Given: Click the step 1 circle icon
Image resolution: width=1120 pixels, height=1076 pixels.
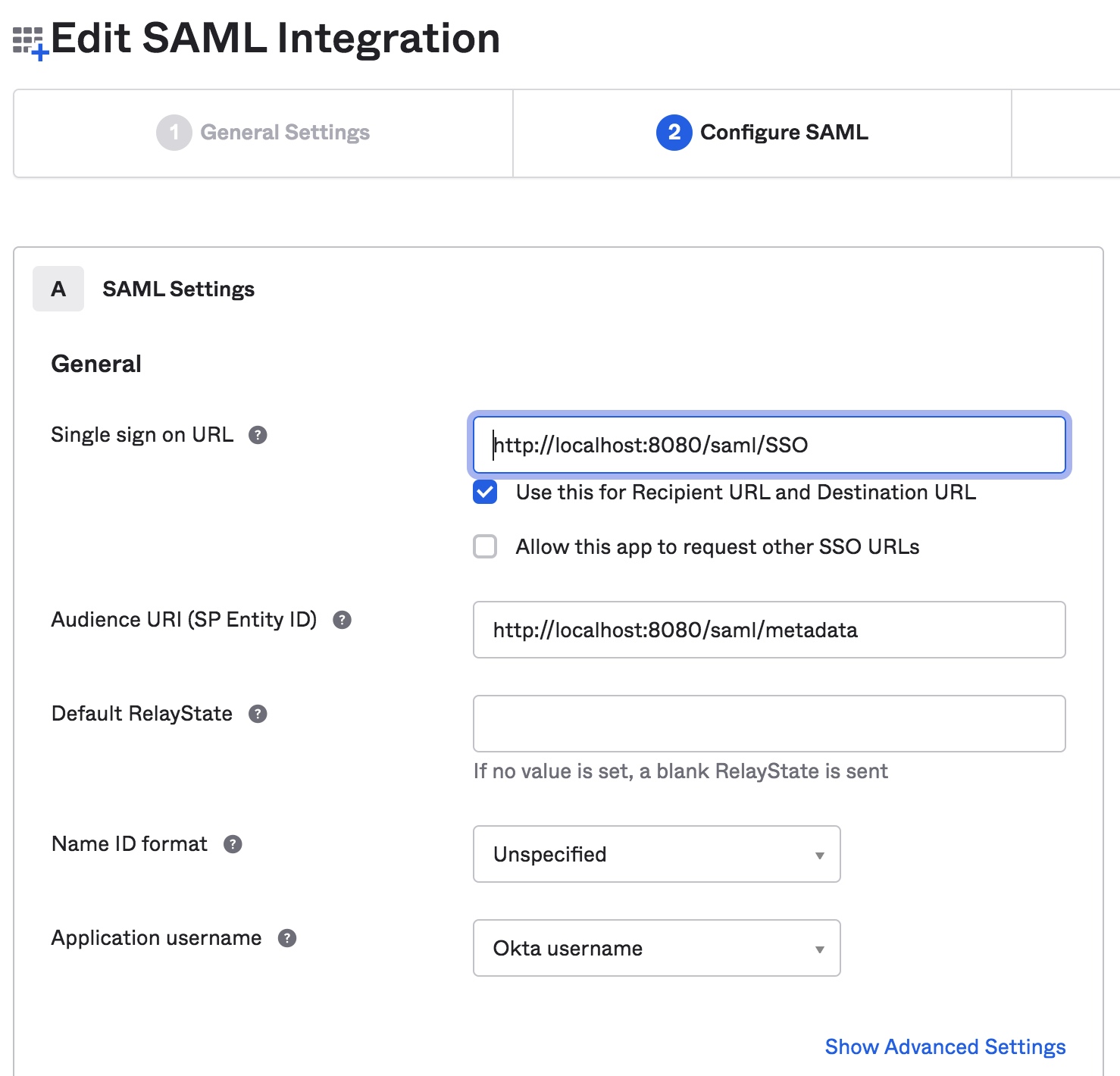Looking at the screenshot, I should 174,133.
